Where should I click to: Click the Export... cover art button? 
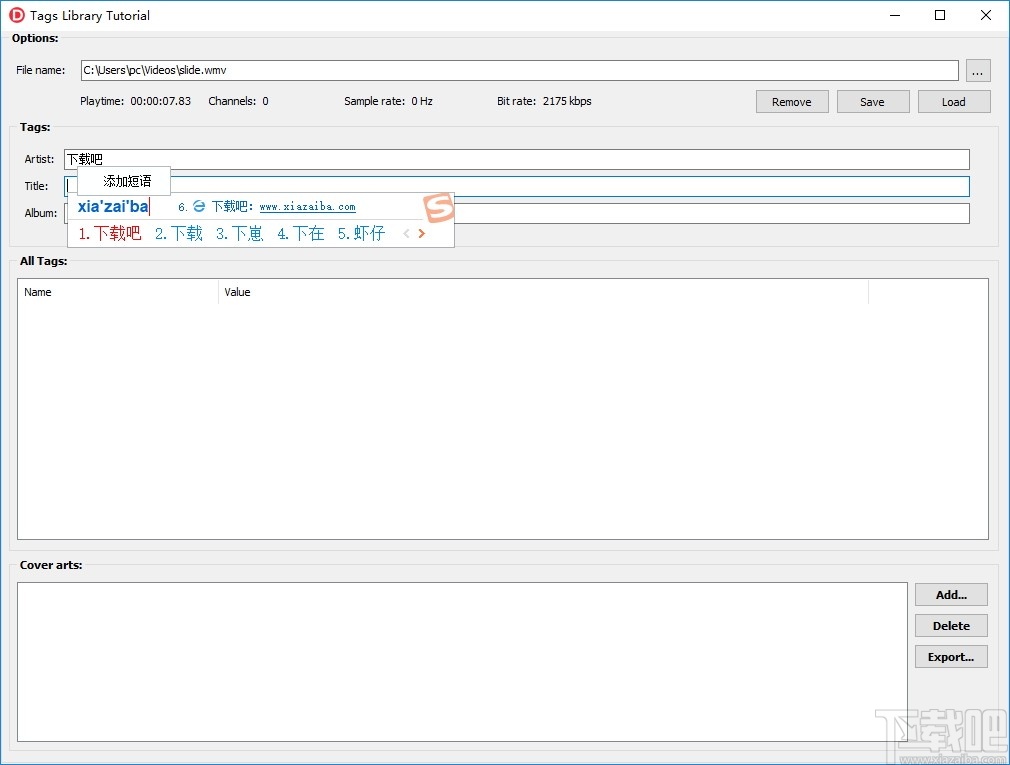[x=951, y=657]
